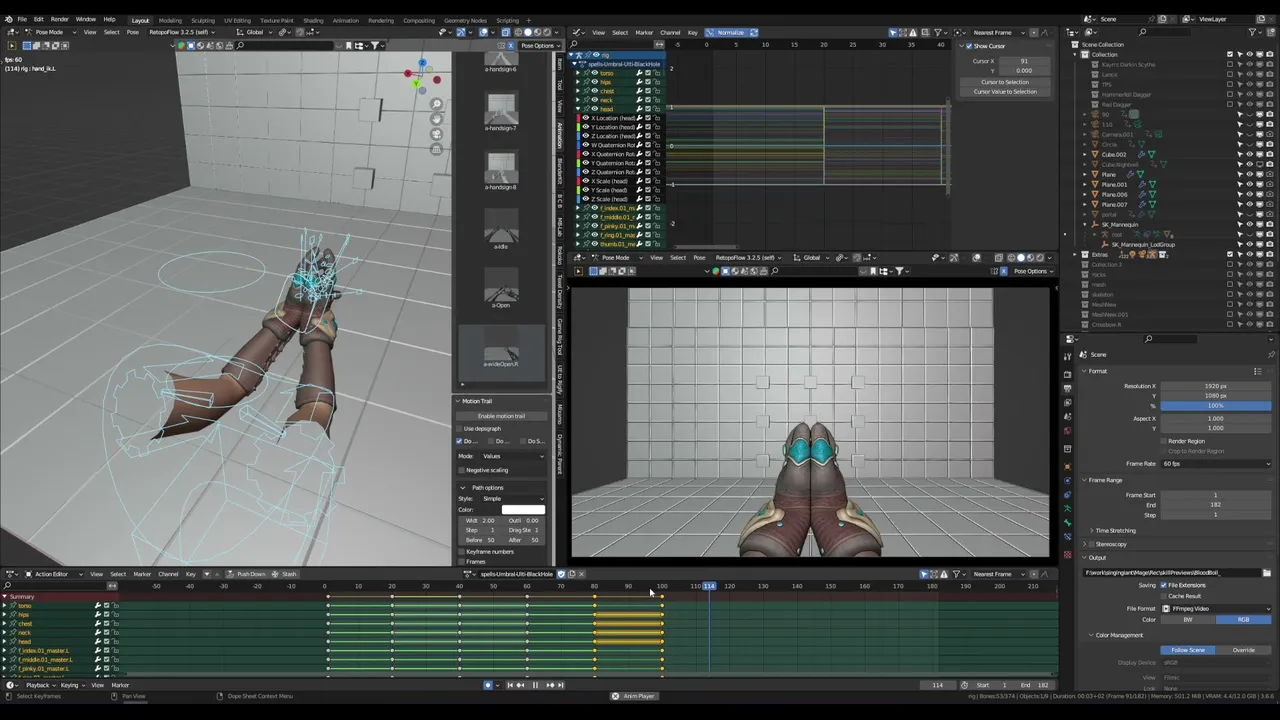
Task: Click the Stash button
Action: click(x=285, y=574)
